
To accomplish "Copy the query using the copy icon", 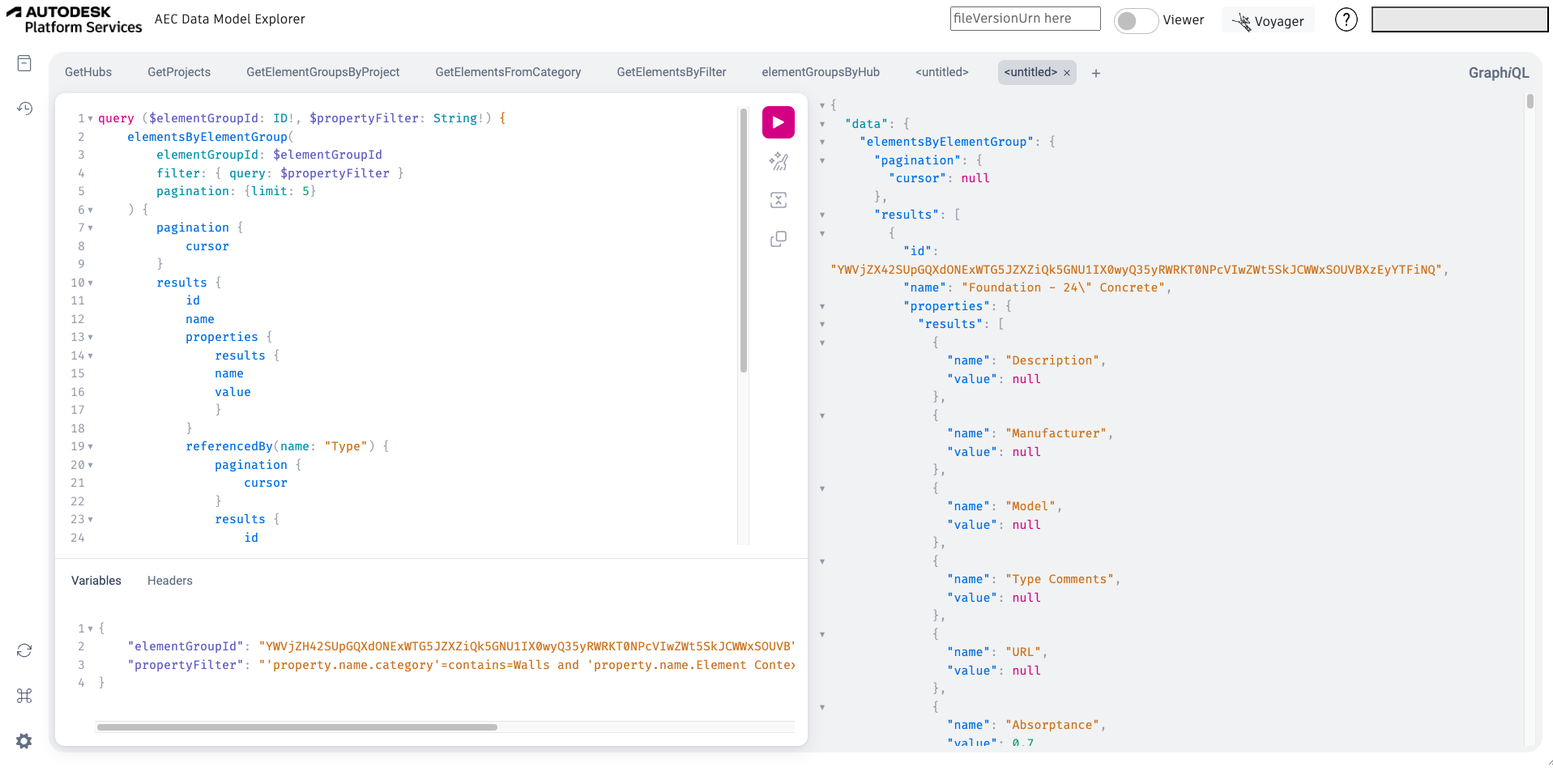I will coord(778,239).
